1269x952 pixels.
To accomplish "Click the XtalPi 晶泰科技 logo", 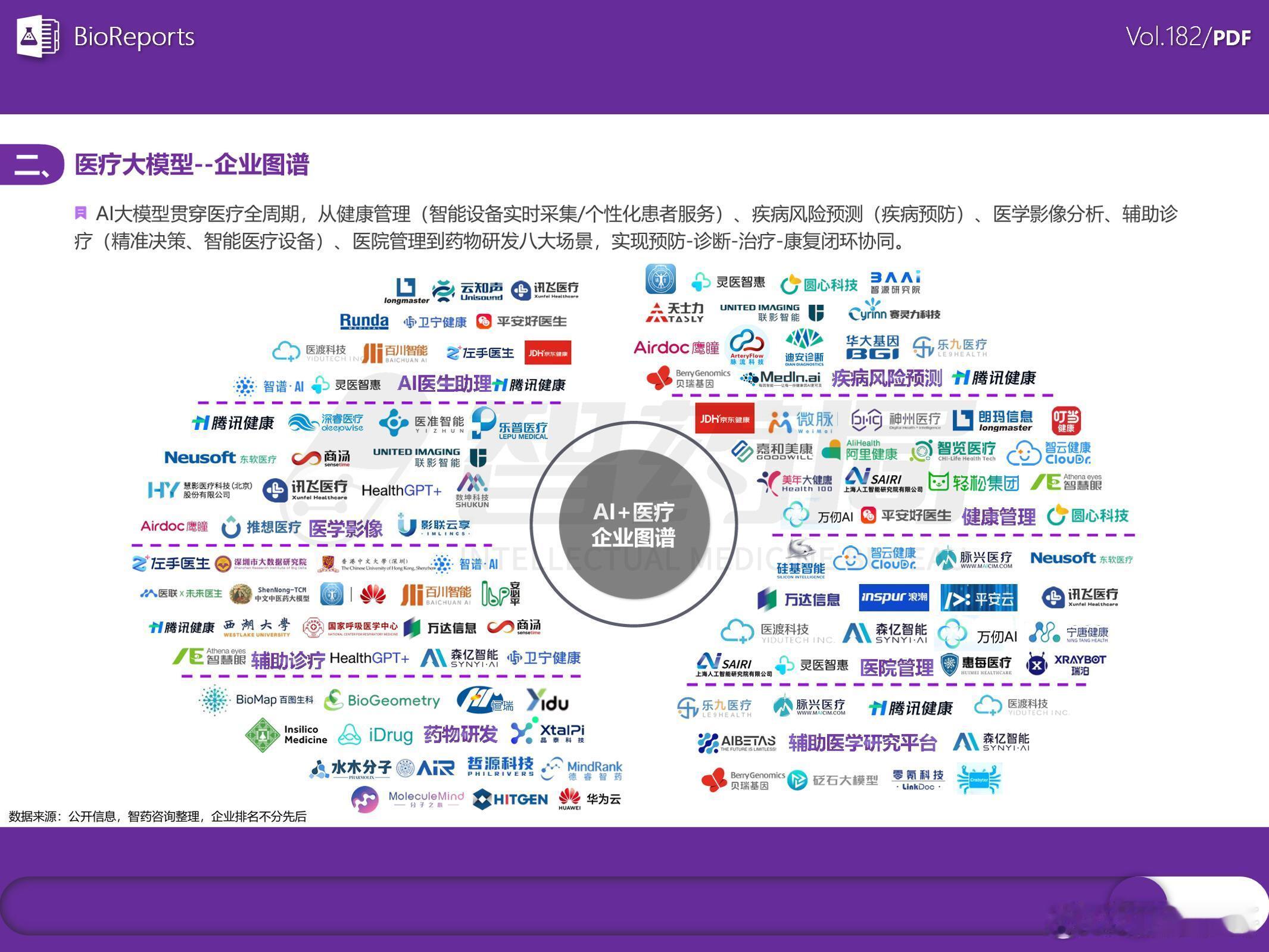I will point(548,732).
